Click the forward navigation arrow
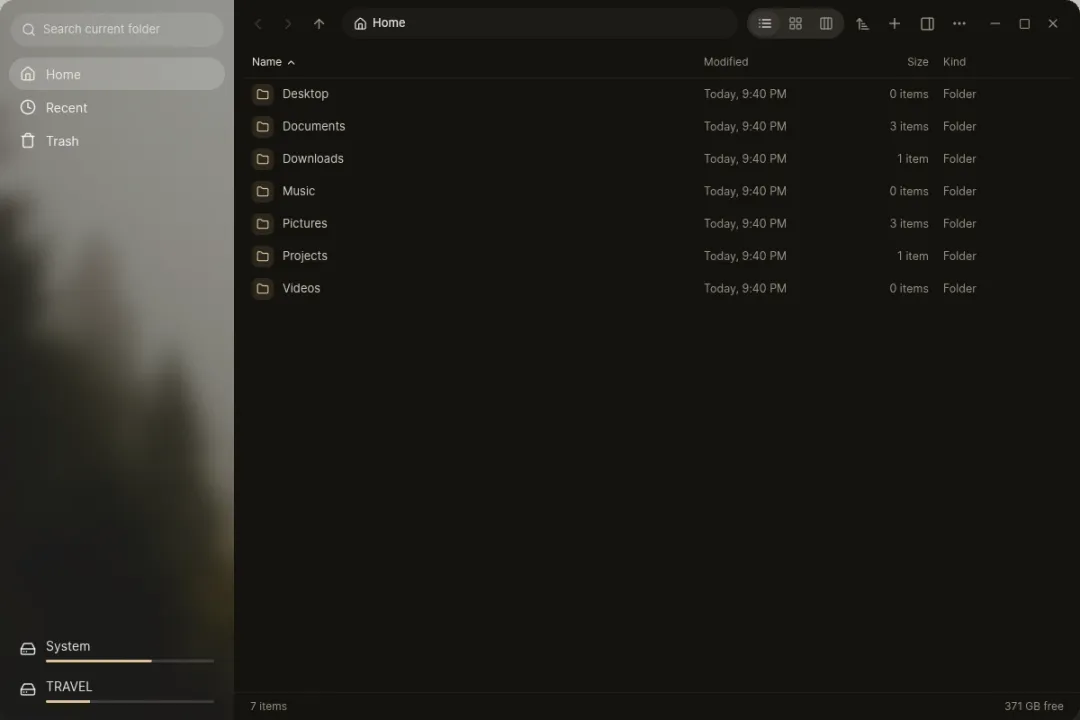 click(288, 24)
